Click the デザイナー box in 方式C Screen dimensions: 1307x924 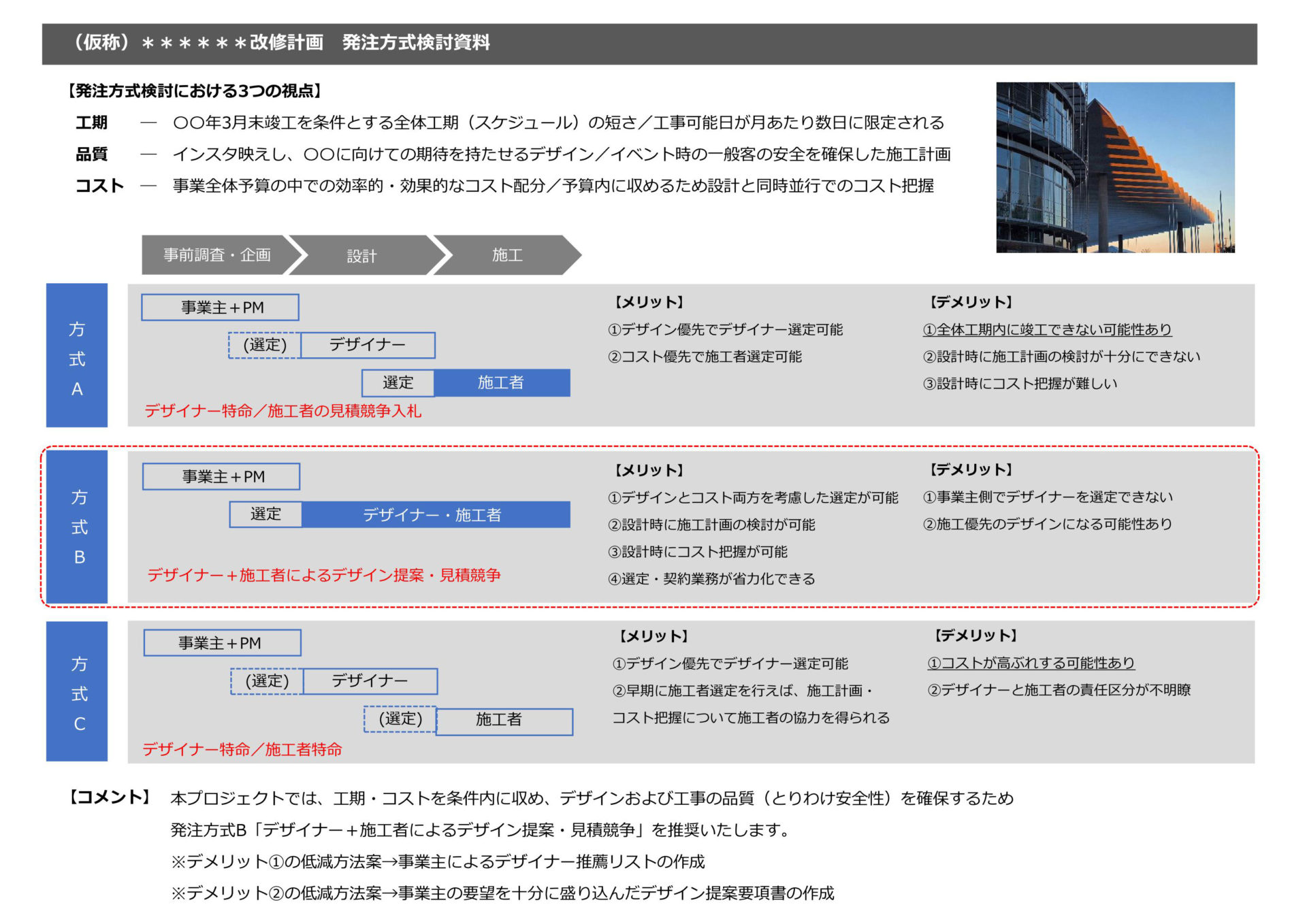(370, 681)
